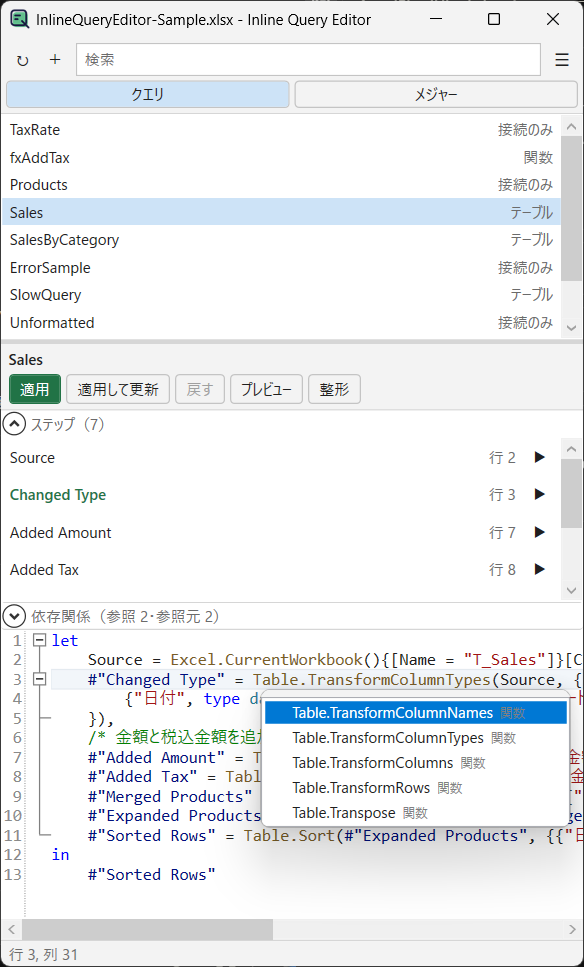Select the fxAddTax query
Viewport: 584px width, 967px height.
pyautogui.click(x=281, y=157)
